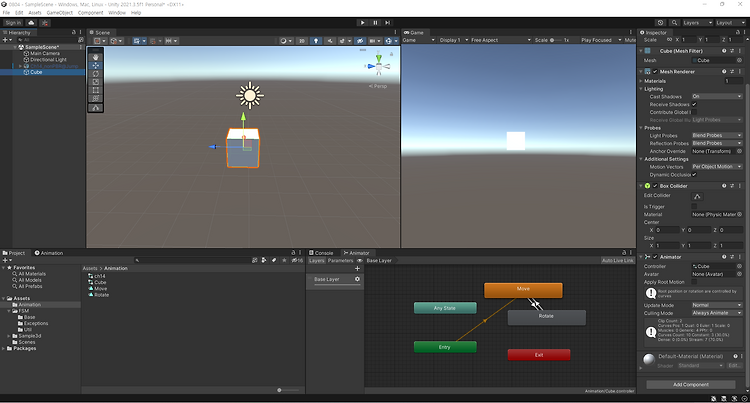This screenshot has height=403, width=750.
Task: Open Update Mode dropdown
Action: click(717, 305)
